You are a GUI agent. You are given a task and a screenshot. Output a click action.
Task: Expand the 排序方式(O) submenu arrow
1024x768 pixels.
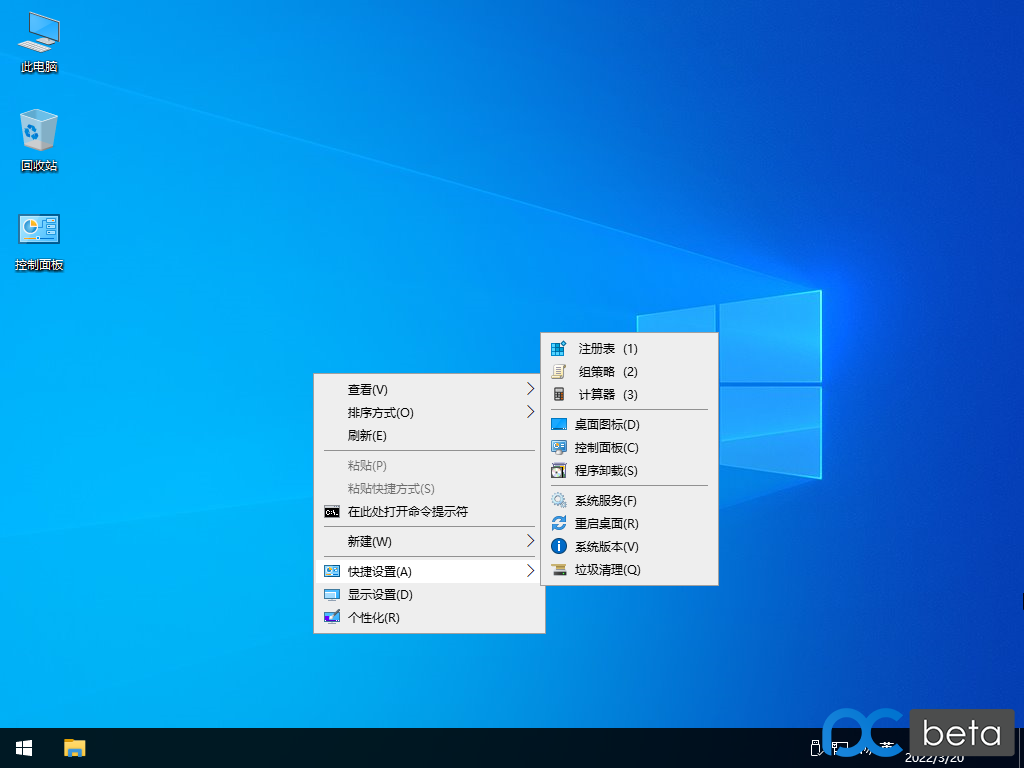click(x=530, y=412)
